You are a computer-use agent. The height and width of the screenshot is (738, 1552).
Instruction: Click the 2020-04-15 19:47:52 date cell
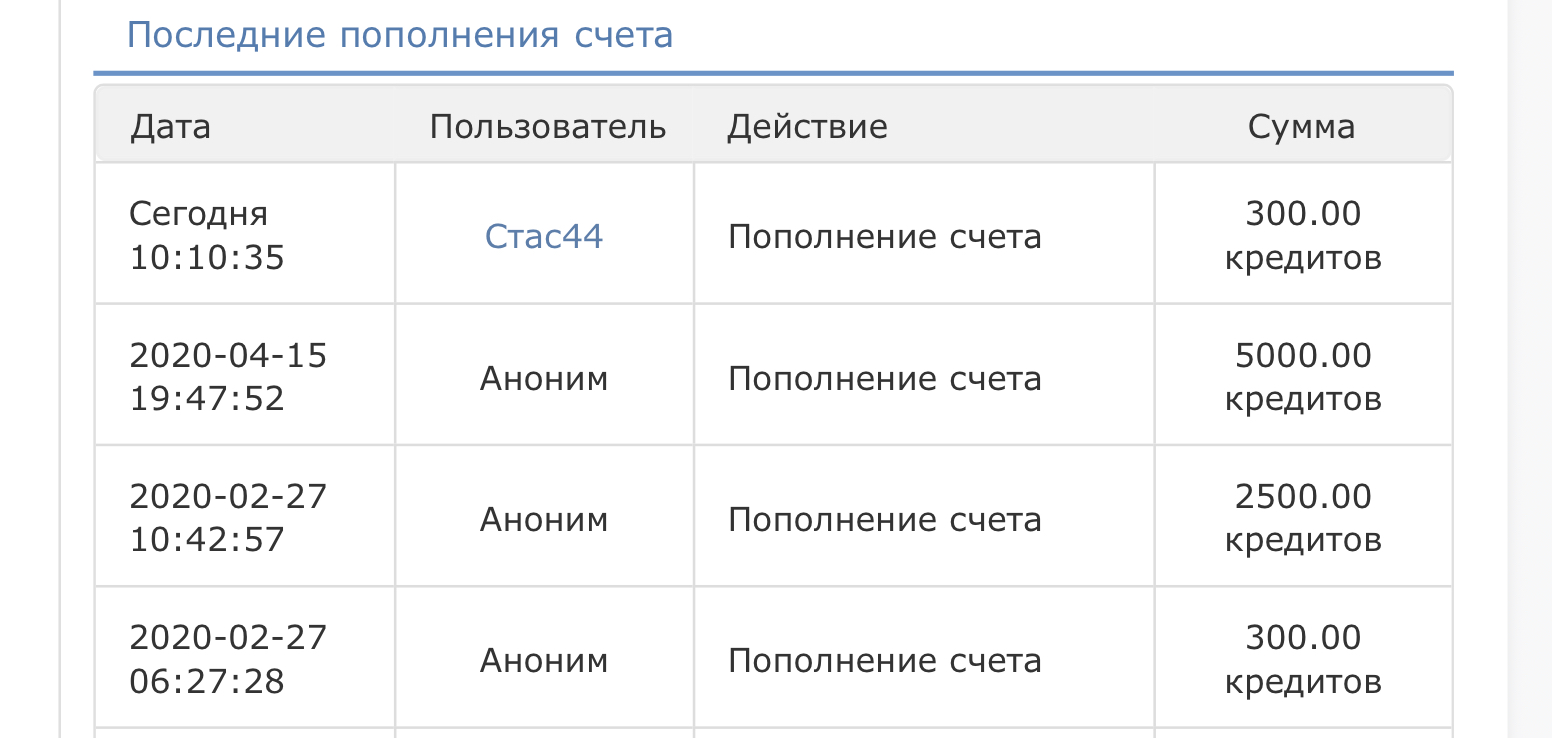(x=229, y=377)
